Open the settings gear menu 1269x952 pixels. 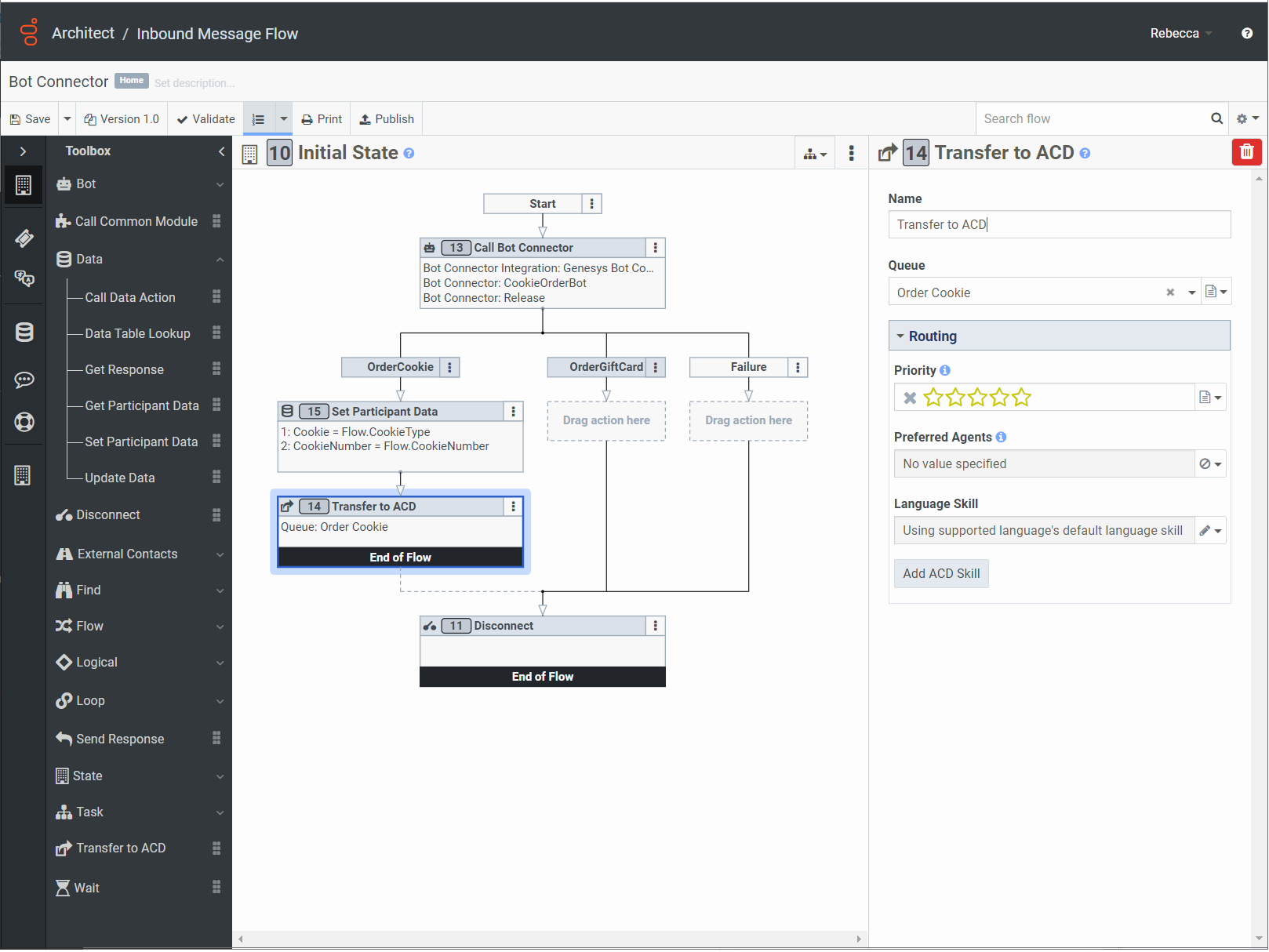(x=1247, y=118)
